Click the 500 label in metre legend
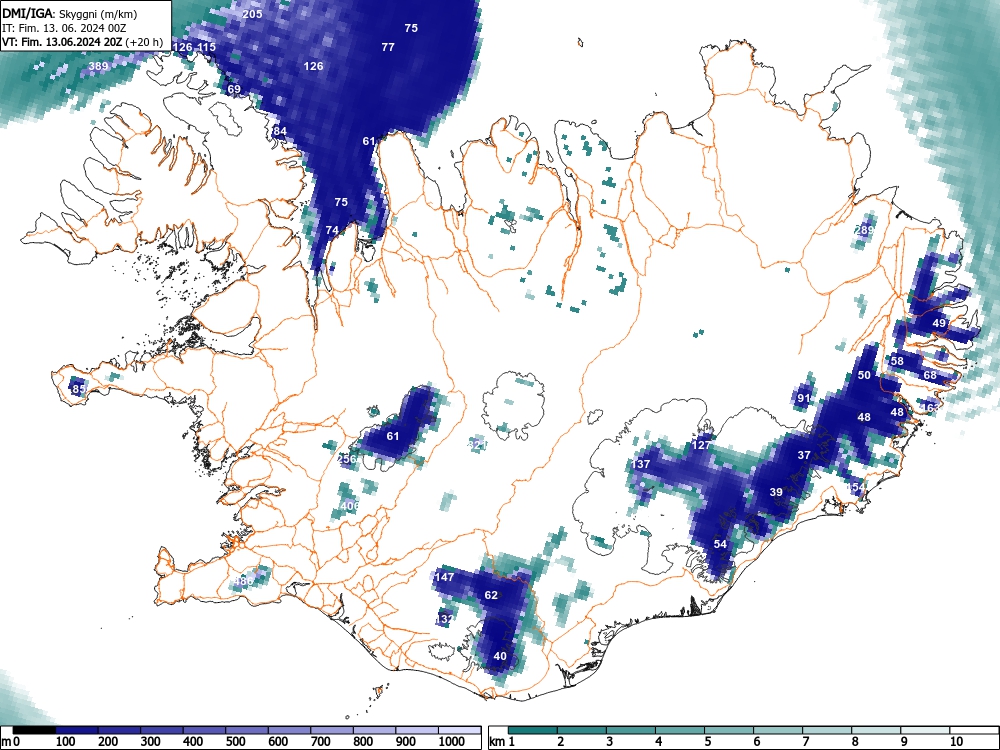Viewport: 1000px width, 750px height. point(236,741)
